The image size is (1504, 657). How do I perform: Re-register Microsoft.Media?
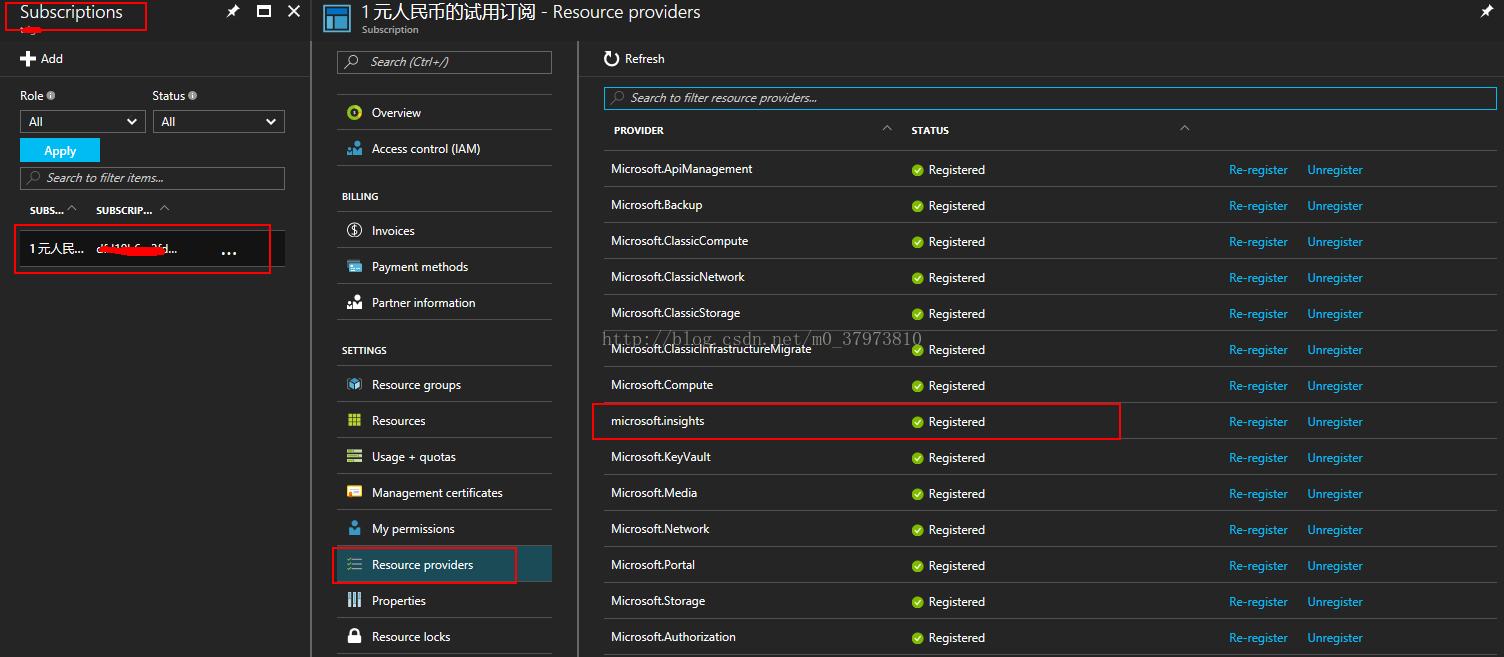point(1258,494)
